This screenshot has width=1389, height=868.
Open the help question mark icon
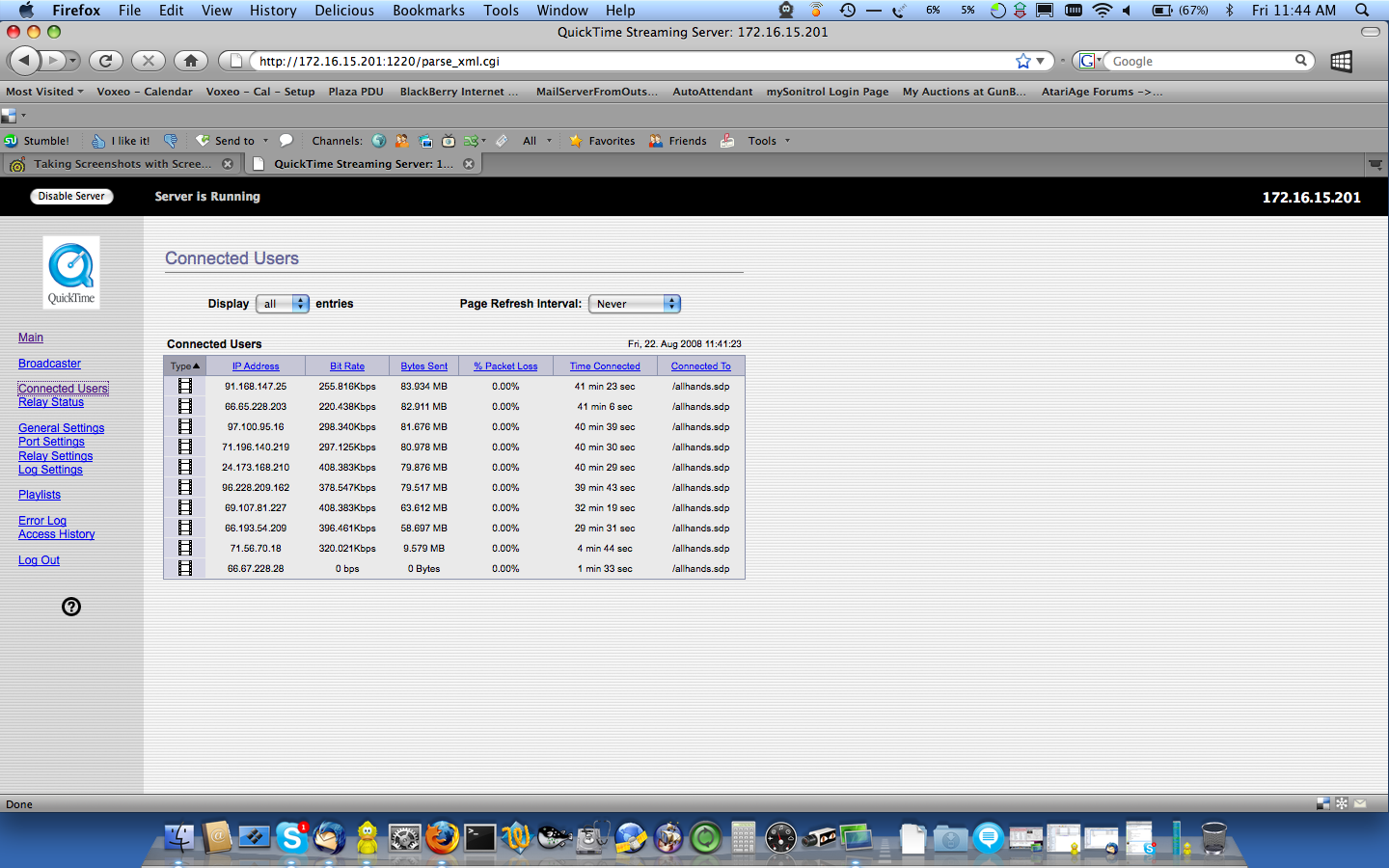(x=71, y=607)
